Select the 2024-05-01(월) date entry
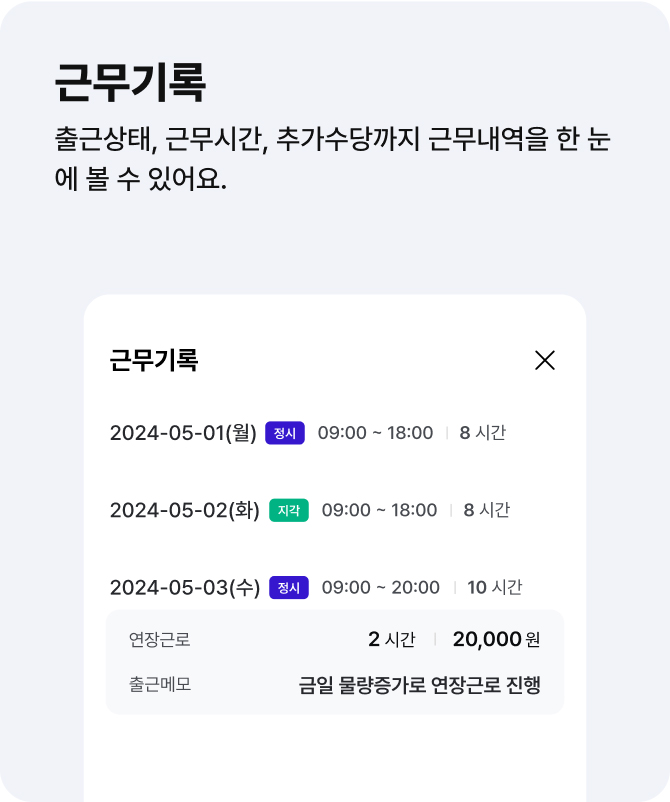 183,433
